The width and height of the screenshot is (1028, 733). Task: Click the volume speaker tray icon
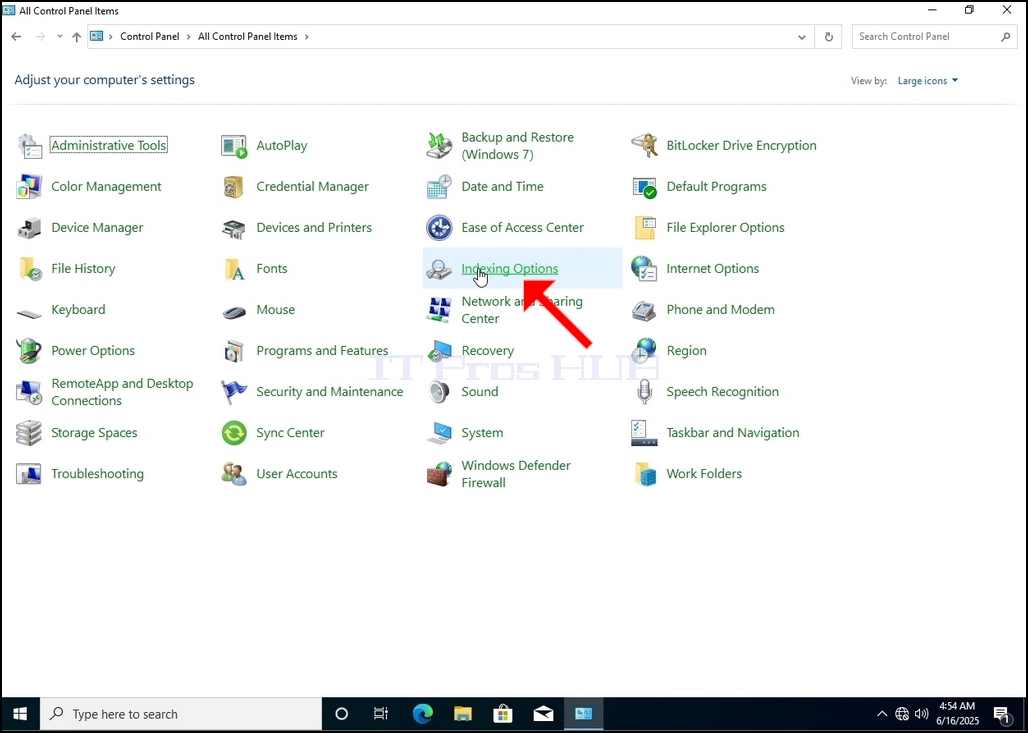[922, 714]
